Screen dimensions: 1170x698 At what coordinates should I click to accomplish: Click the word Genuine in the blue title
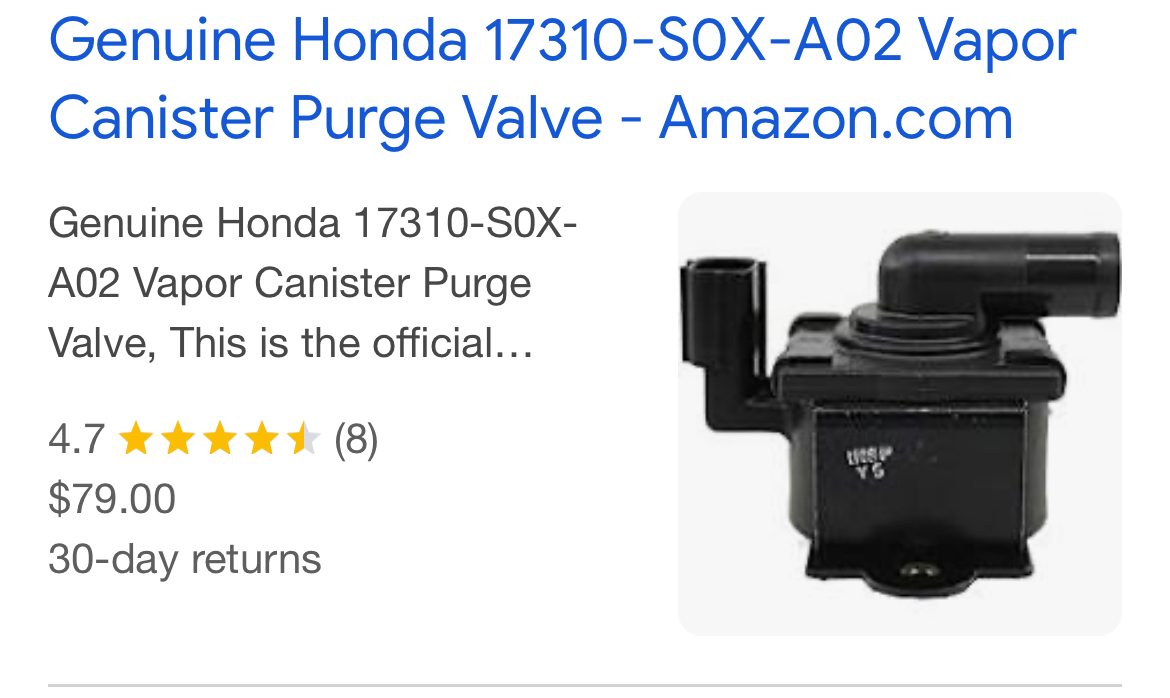pos(162,42)
